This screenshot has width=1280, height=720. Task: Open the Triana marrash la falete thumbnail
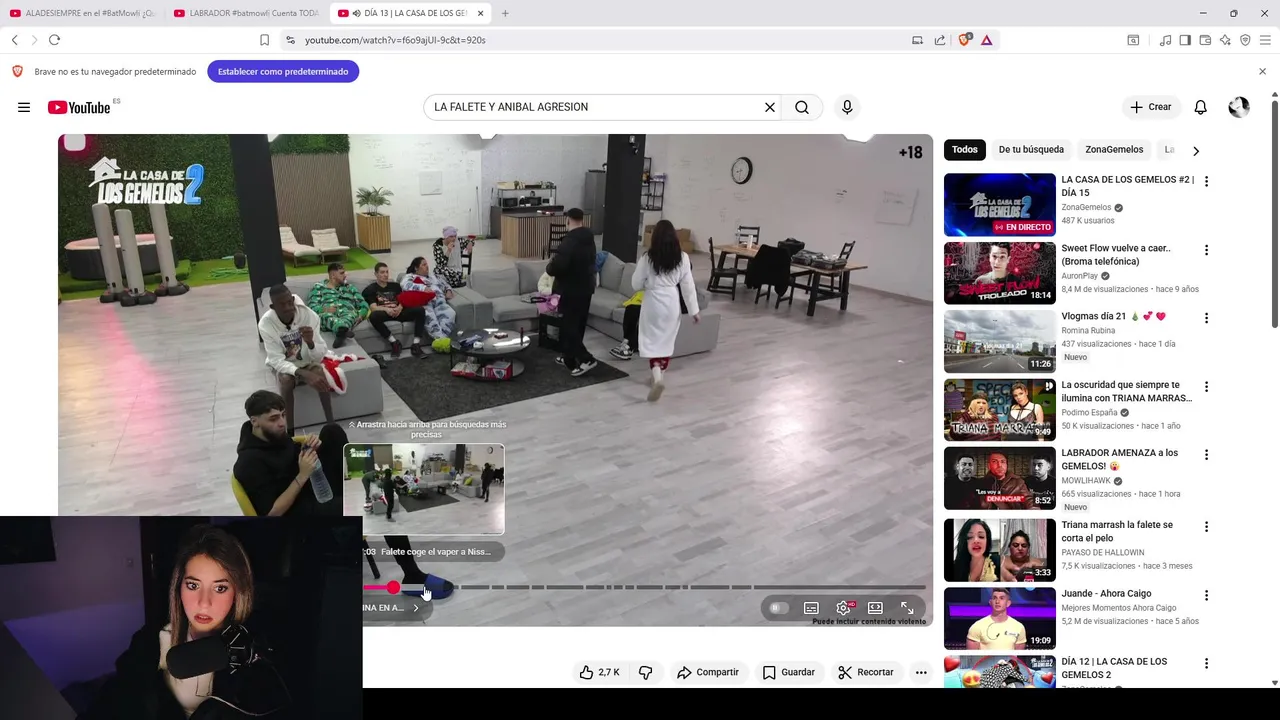coord(1000,549)
